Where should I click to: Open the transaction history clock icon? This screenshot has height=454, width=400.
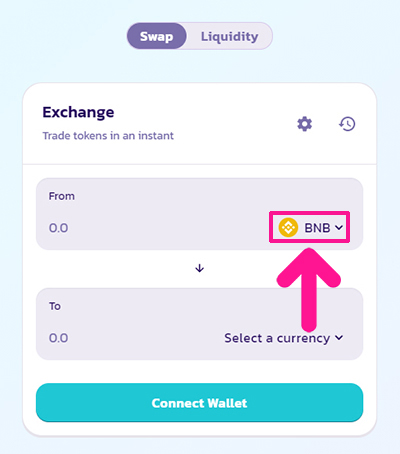347,124
